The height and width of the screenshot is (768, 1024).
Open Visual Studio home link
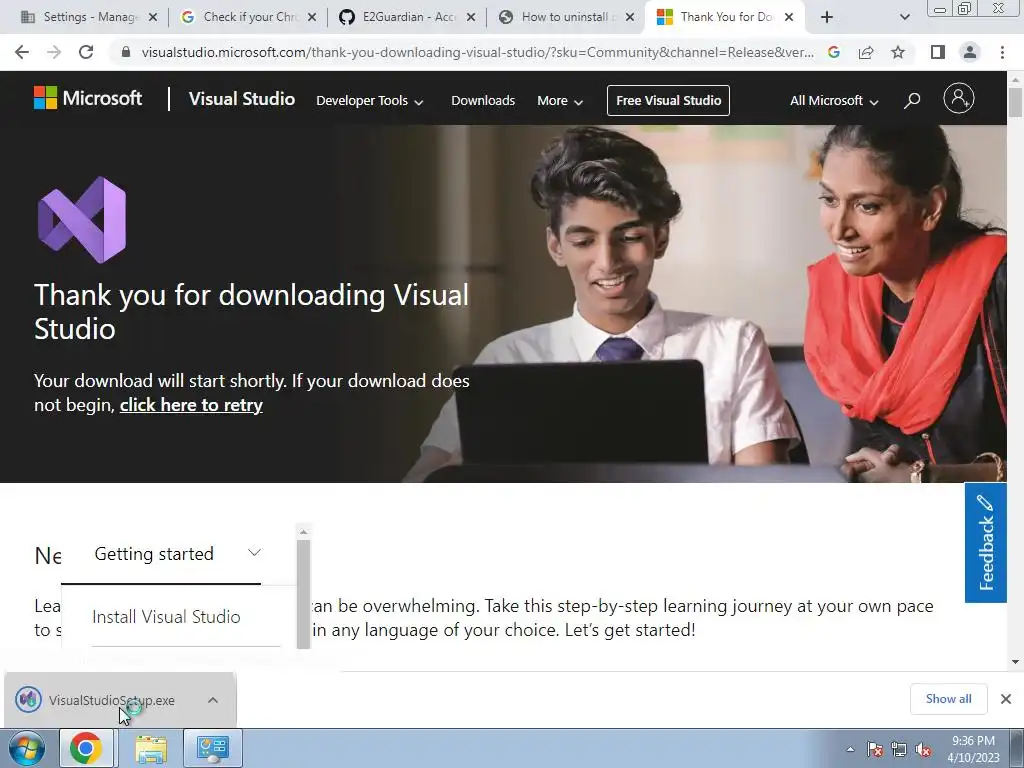pos(242,99)
